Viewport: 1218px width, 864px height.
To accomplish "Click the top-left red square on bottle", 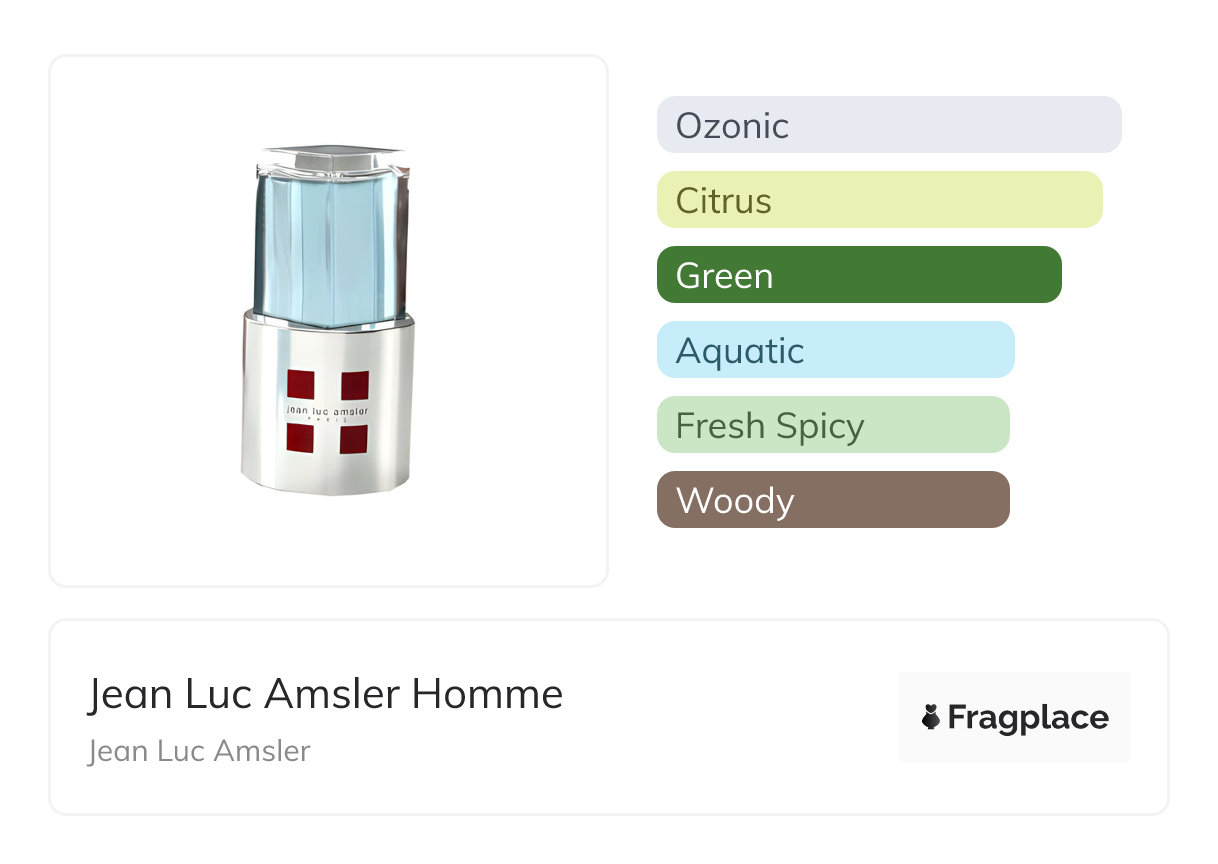I will click(x=301, y=385).
